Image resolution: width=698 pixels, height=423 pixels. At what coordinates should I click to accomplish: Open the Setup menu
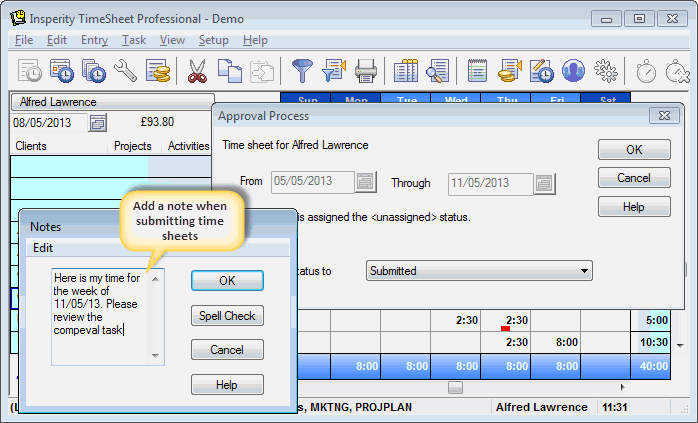pos(214,40)
